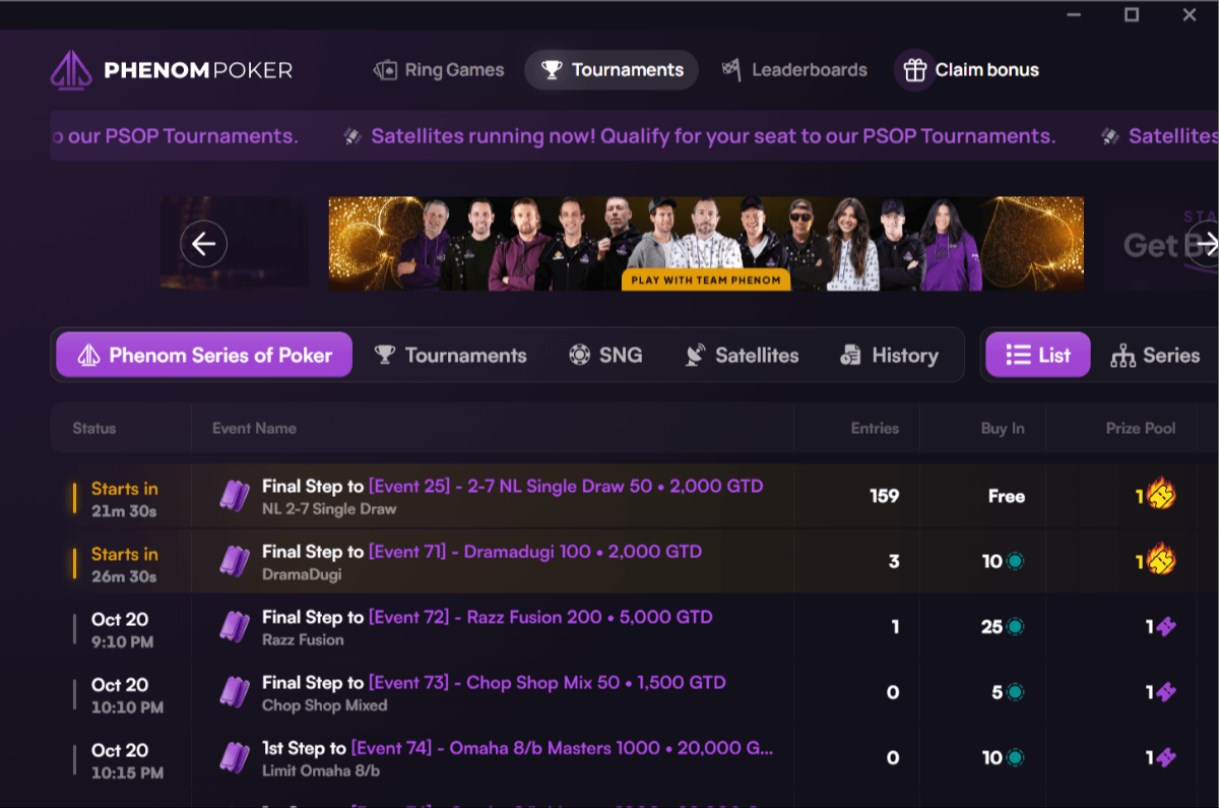Click the prize ticket icon for Razz Fusion row
The image size is (1219, 808).
click(x=1166, y=627)
